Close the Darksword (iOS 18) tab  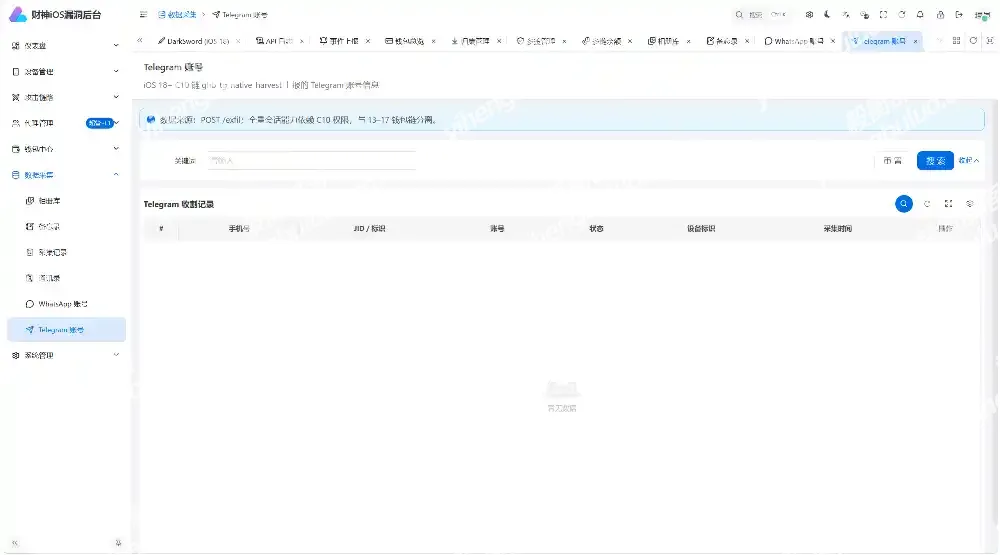coord(239,41)
